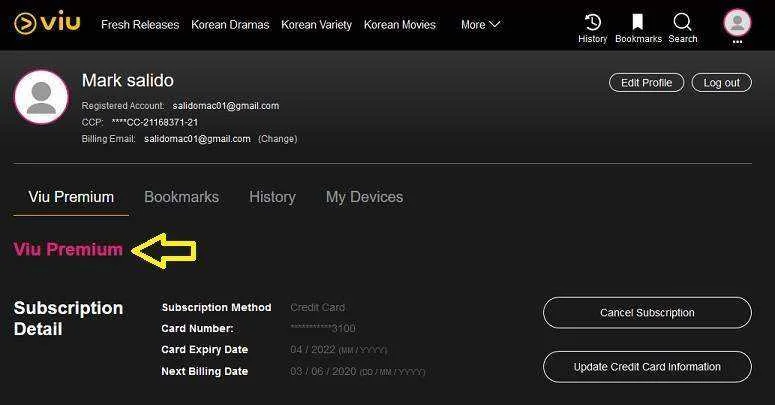Image resolution: width=775 pixels, height=405 pixels.
Task: Open the Bookmarks ribbon icon
Action: (x=638, y=22)
